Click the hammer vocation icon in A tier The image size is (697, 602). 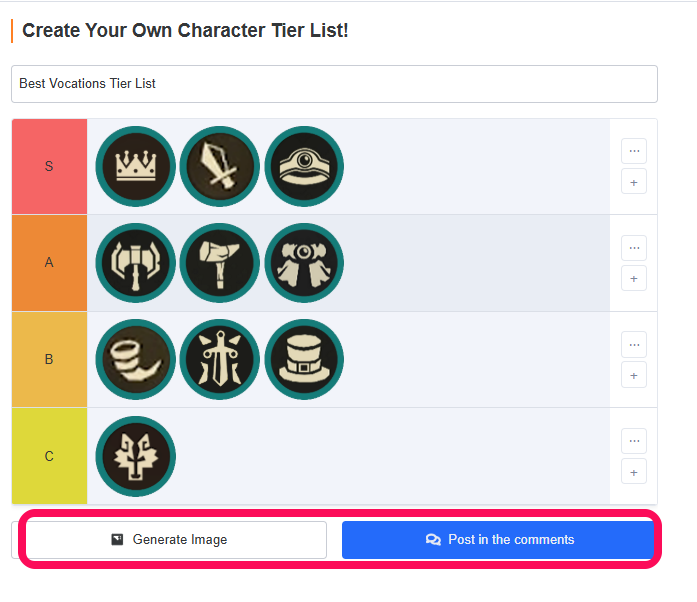click(220, 263)
